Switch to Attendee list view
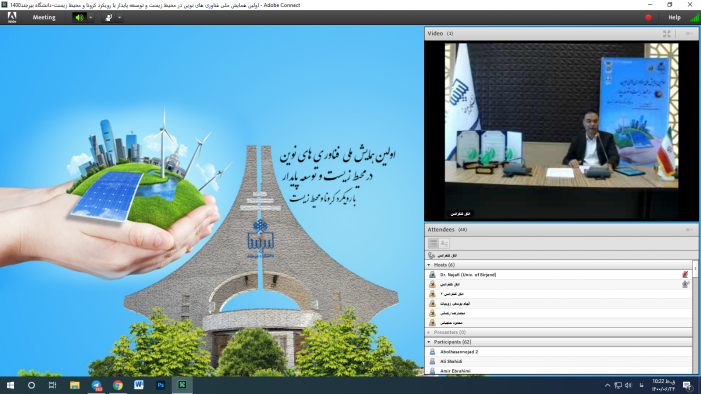 click(x=433, y=243)
